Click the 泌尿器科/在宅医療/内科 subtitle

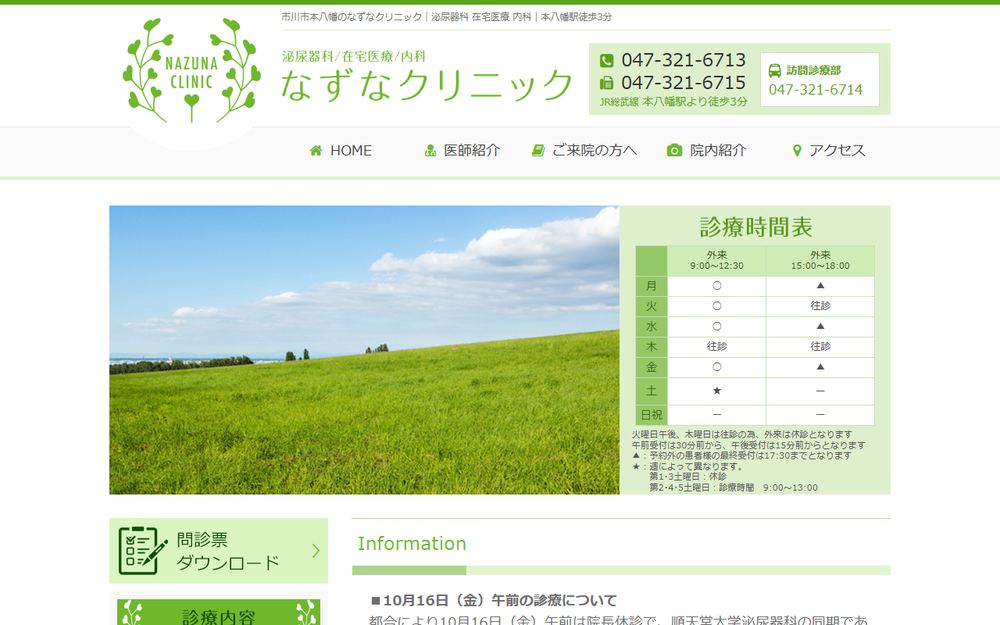[354, 56]
